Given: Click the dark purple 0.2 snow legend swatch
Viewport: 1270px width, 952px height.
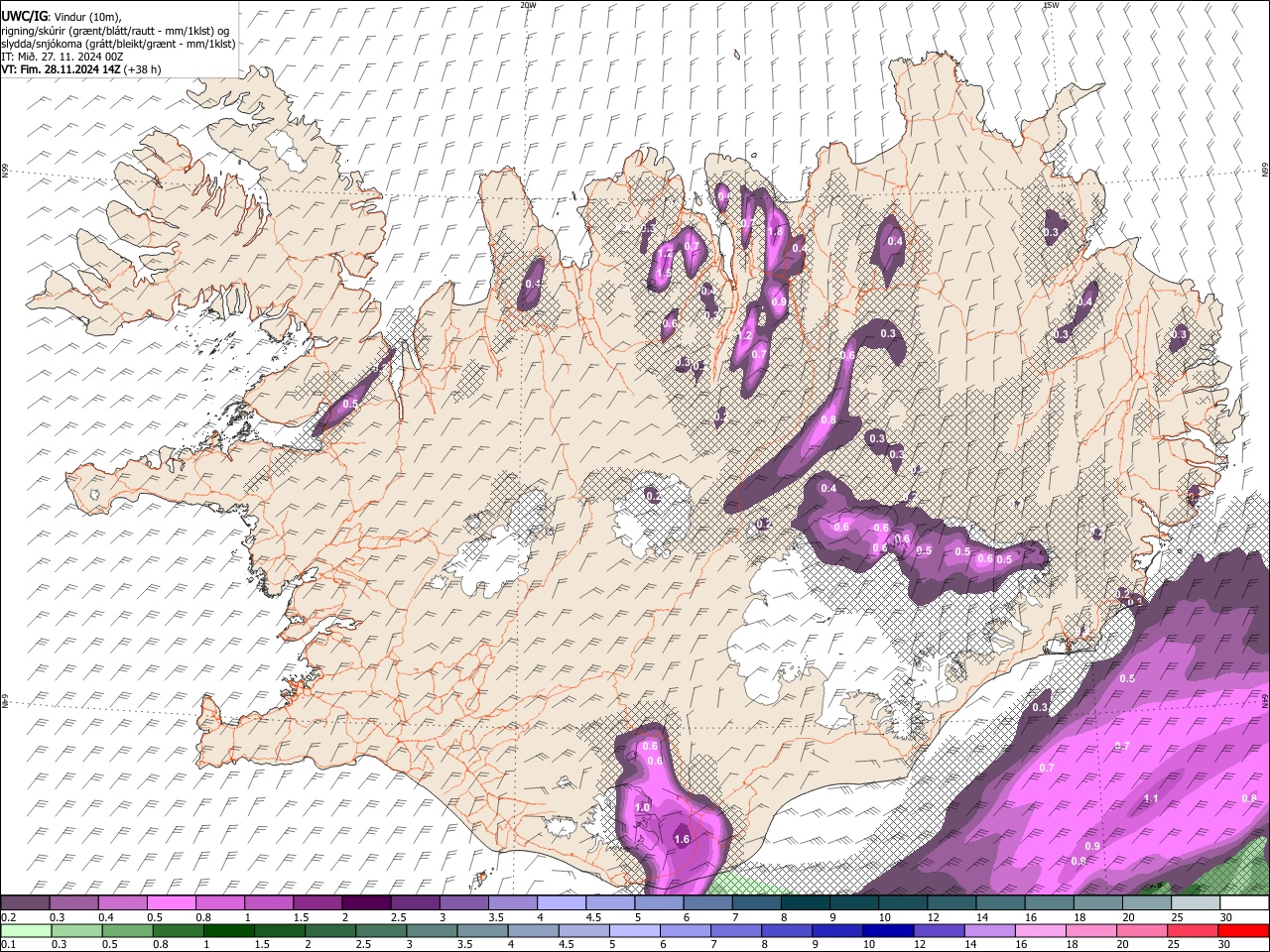Looking at the screenshot, I should (x=25, y=902).
